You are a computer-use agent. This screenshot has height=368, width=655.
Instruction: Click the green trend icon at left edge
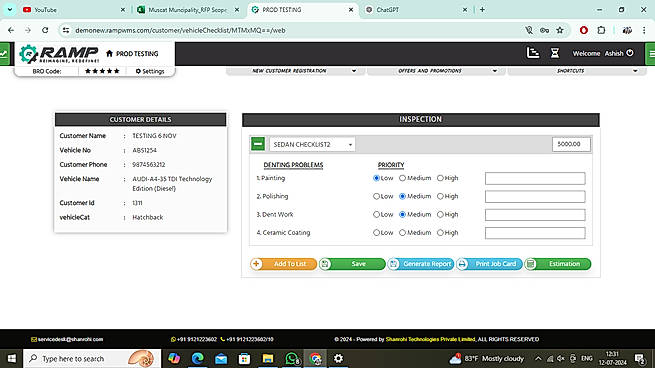[4, 53]
